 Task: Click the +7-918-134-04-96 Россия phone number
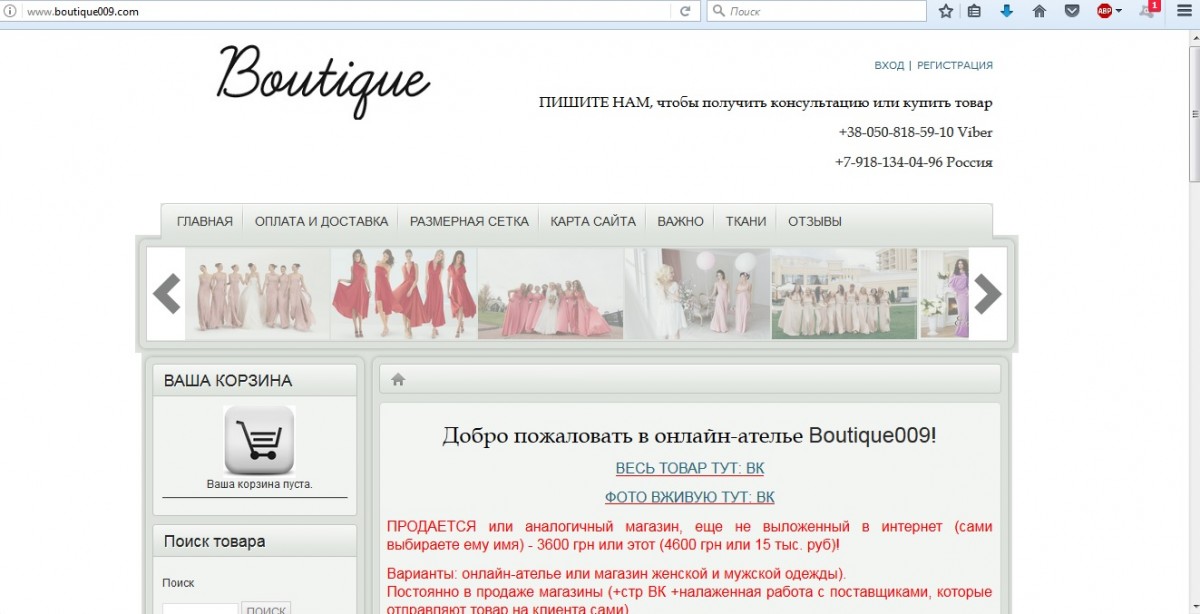tap(914, 162)
